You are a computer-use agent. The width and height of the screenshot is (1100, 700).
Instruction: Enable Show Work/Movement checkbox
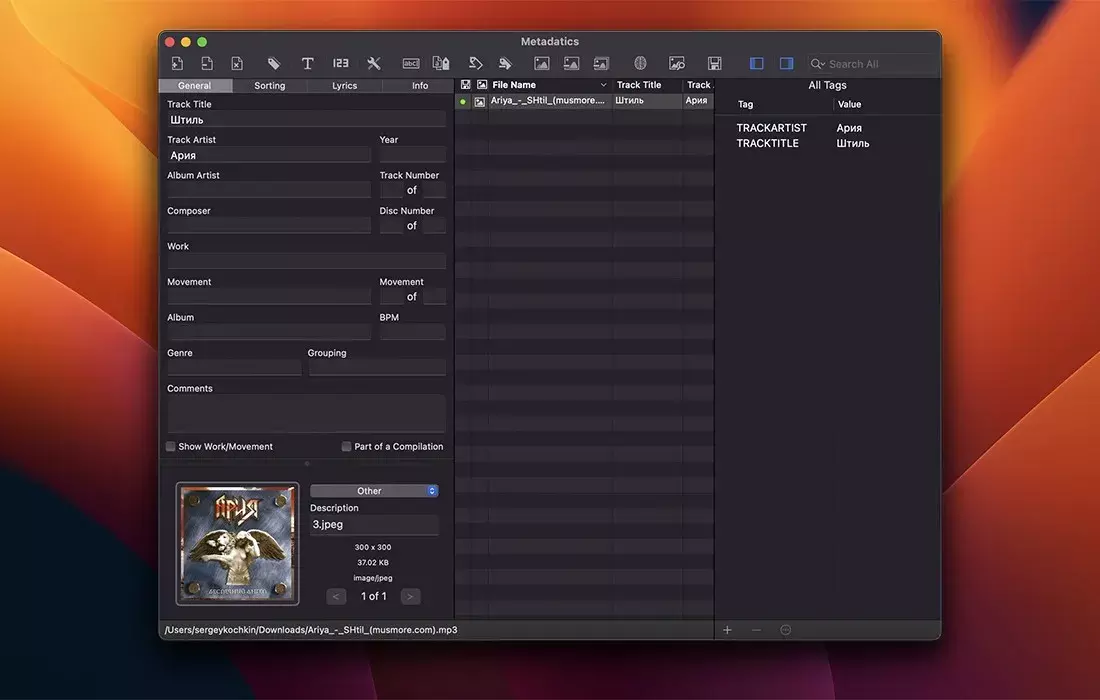click(x=171, y=447)
